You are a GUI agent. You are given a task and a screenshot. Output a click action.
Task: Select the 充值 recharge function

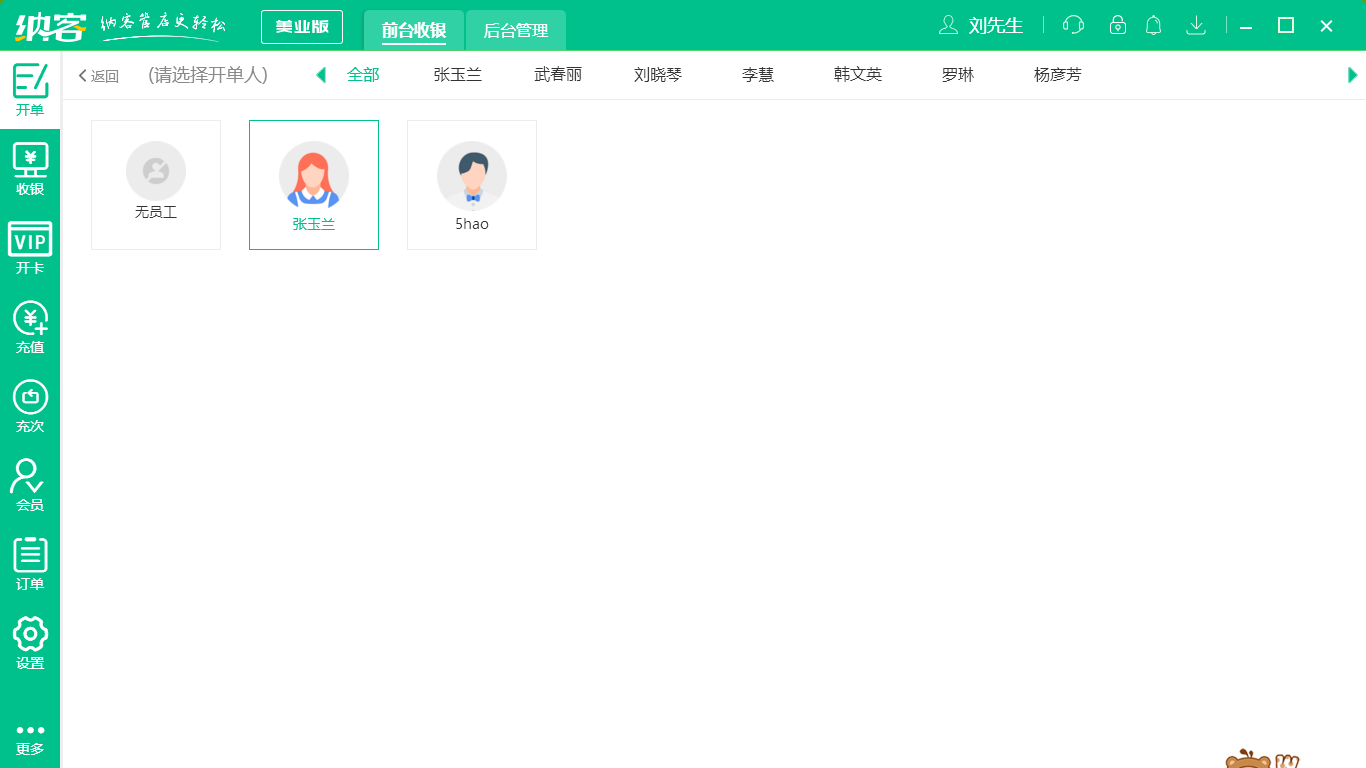pyautogui.click(x=30, y=325)
